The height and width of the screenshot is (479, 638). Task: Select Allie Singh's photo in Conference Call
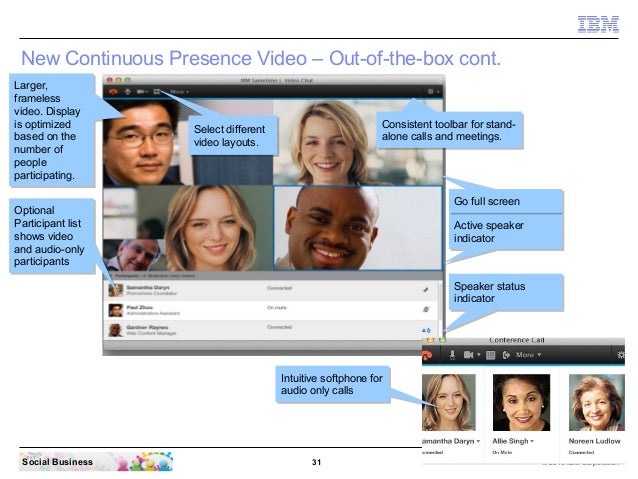[521, 402]
